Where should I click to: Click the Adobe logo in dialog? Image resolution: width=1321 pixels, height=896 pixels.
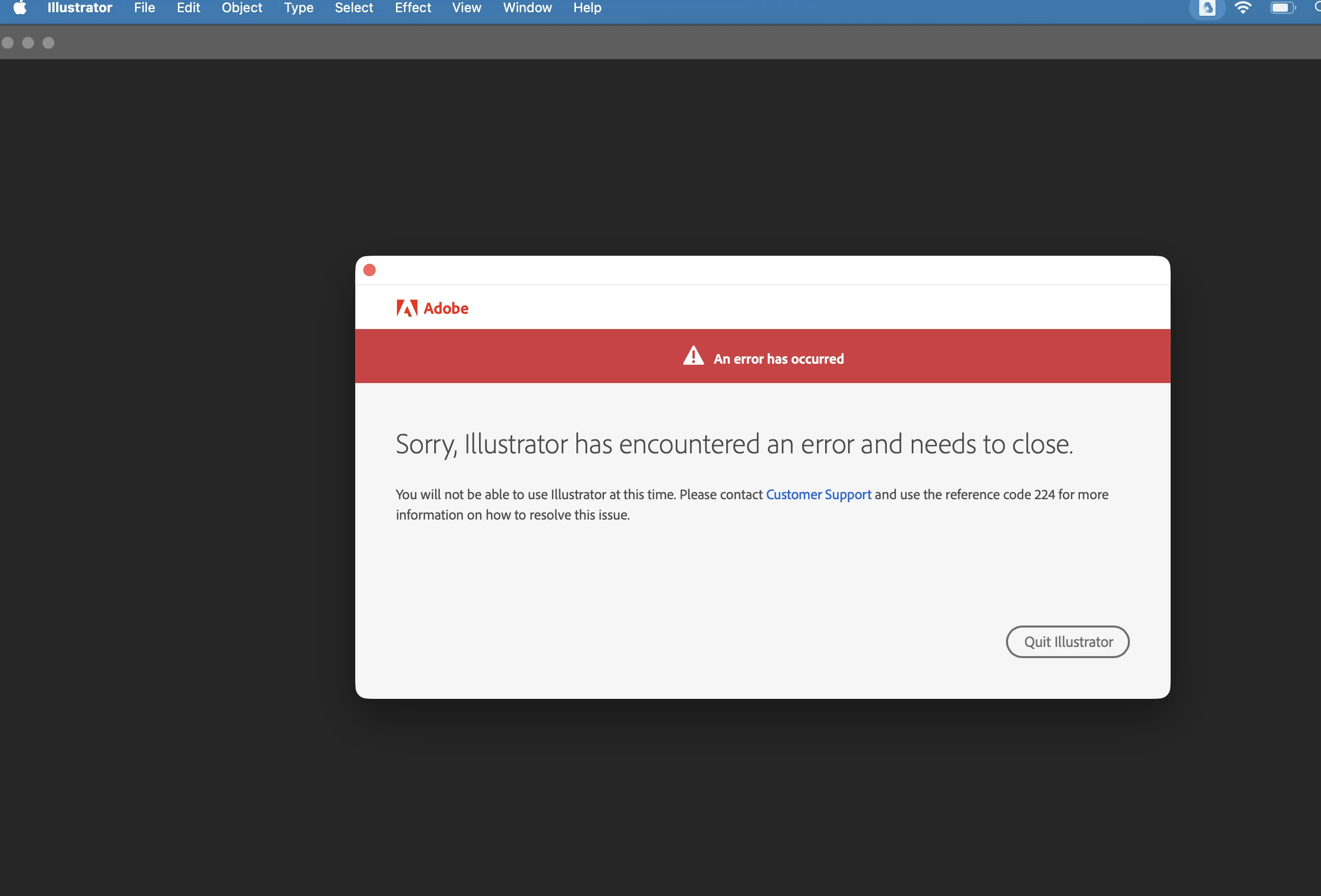coord(432,308)
